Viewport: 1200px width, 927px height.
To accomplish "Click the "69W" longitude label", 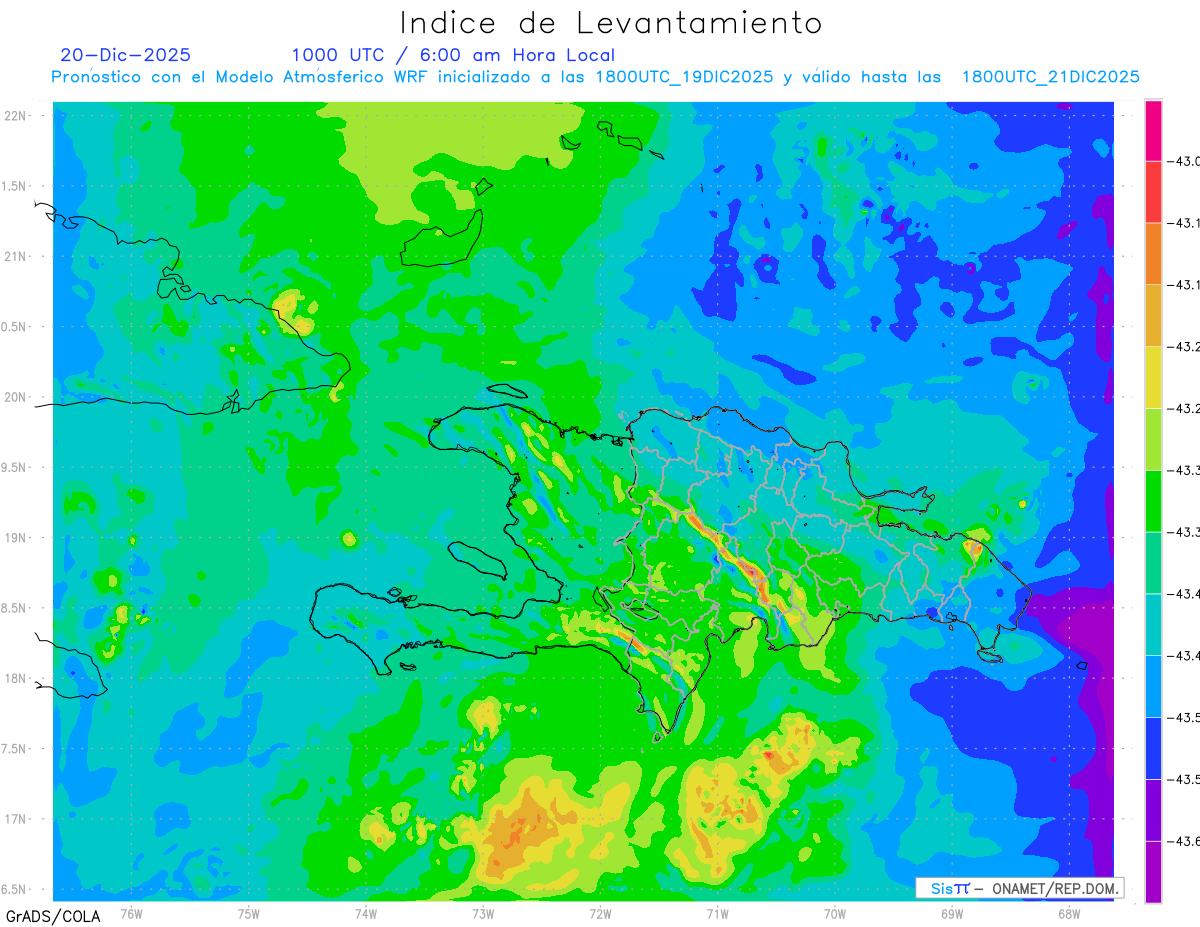I will click(952, 913).
